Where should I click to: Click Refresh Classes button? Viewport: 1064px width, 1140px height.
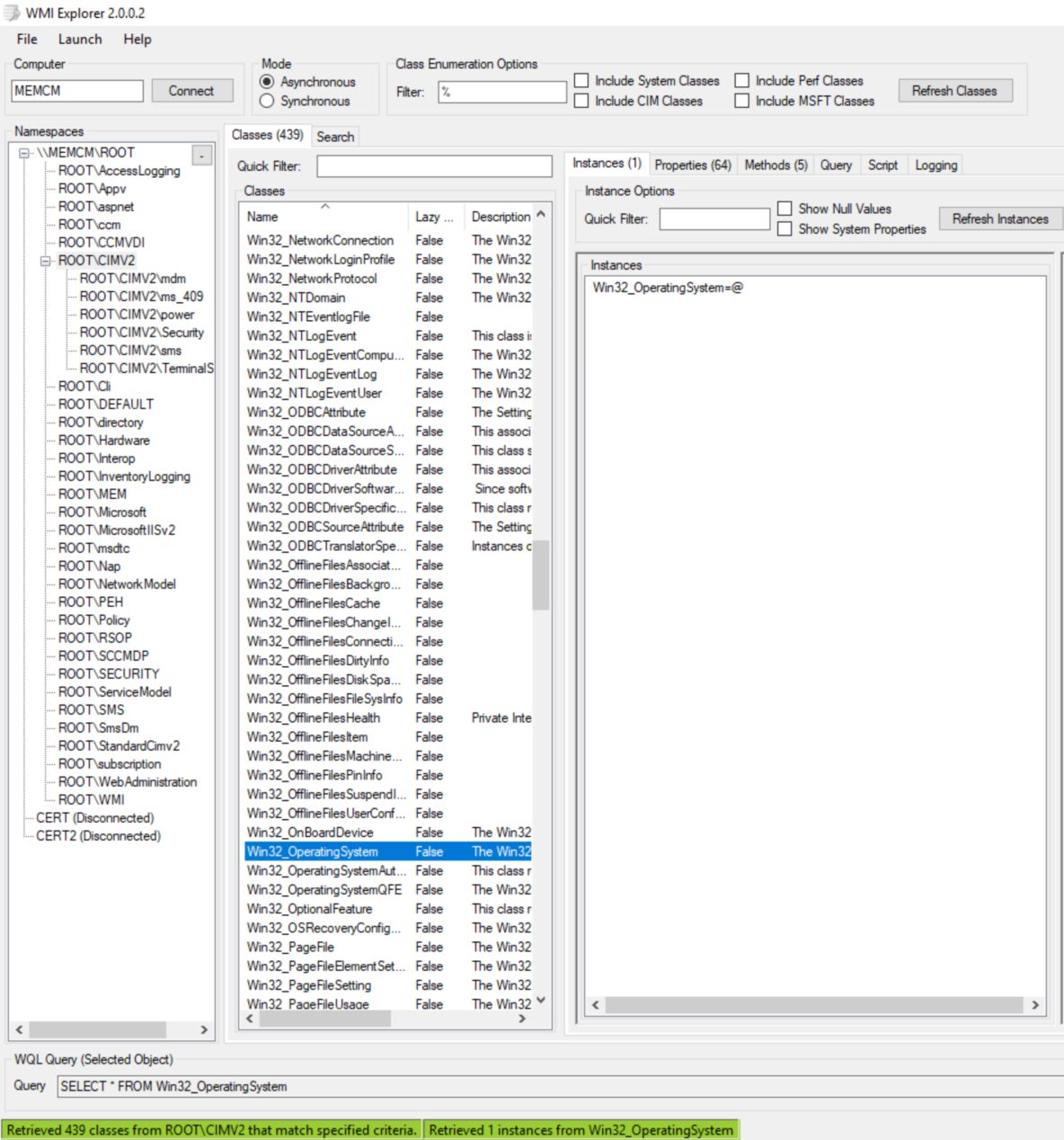click(x=954, y=91)
